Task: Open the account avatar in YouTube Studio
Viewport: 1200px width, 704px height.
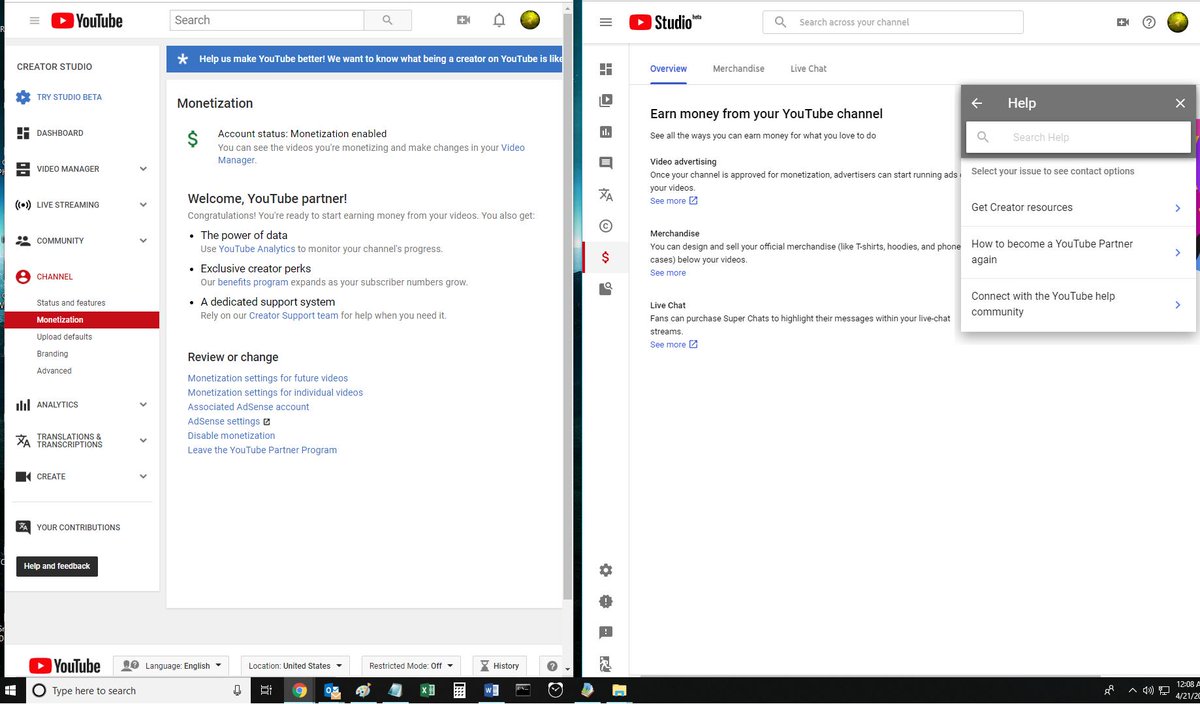Action: click(1179, 22)
